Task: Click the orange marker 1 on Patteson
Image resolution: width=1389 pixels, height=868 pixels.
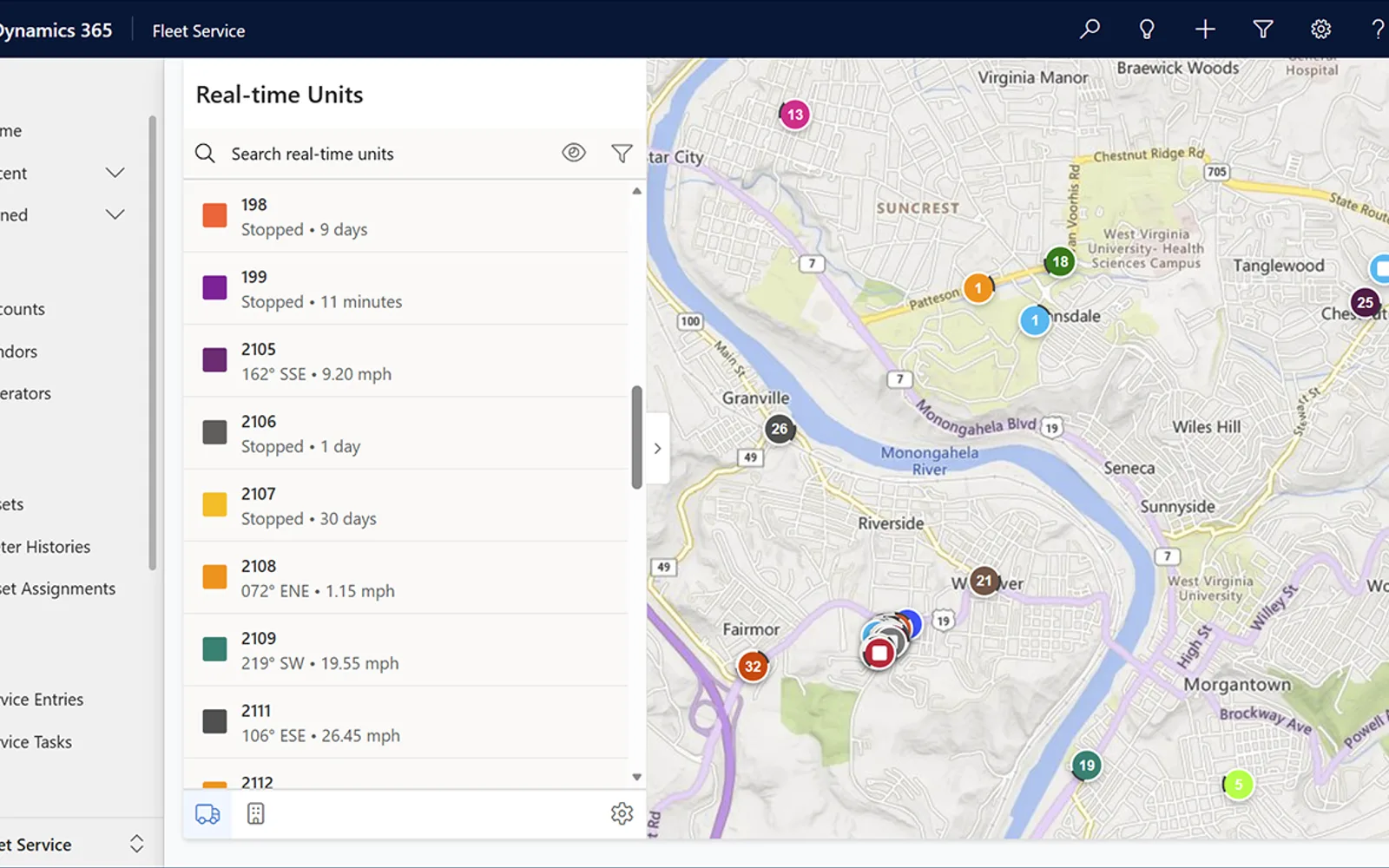Action: click(x=978, y=288)
